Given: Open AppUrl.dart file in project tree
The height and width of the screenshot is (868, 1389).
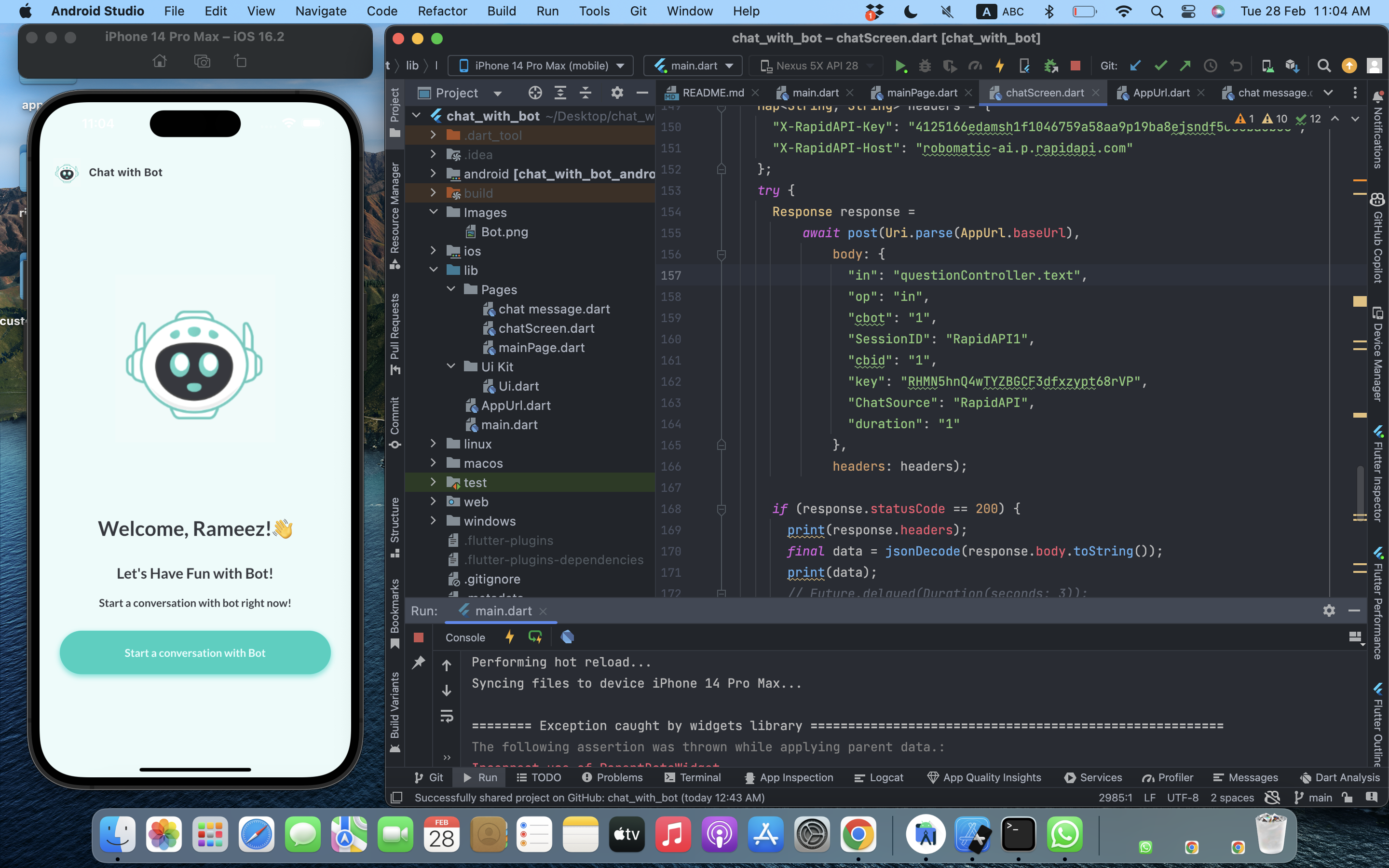Looking at the screenshot, I should coord(516,405).
